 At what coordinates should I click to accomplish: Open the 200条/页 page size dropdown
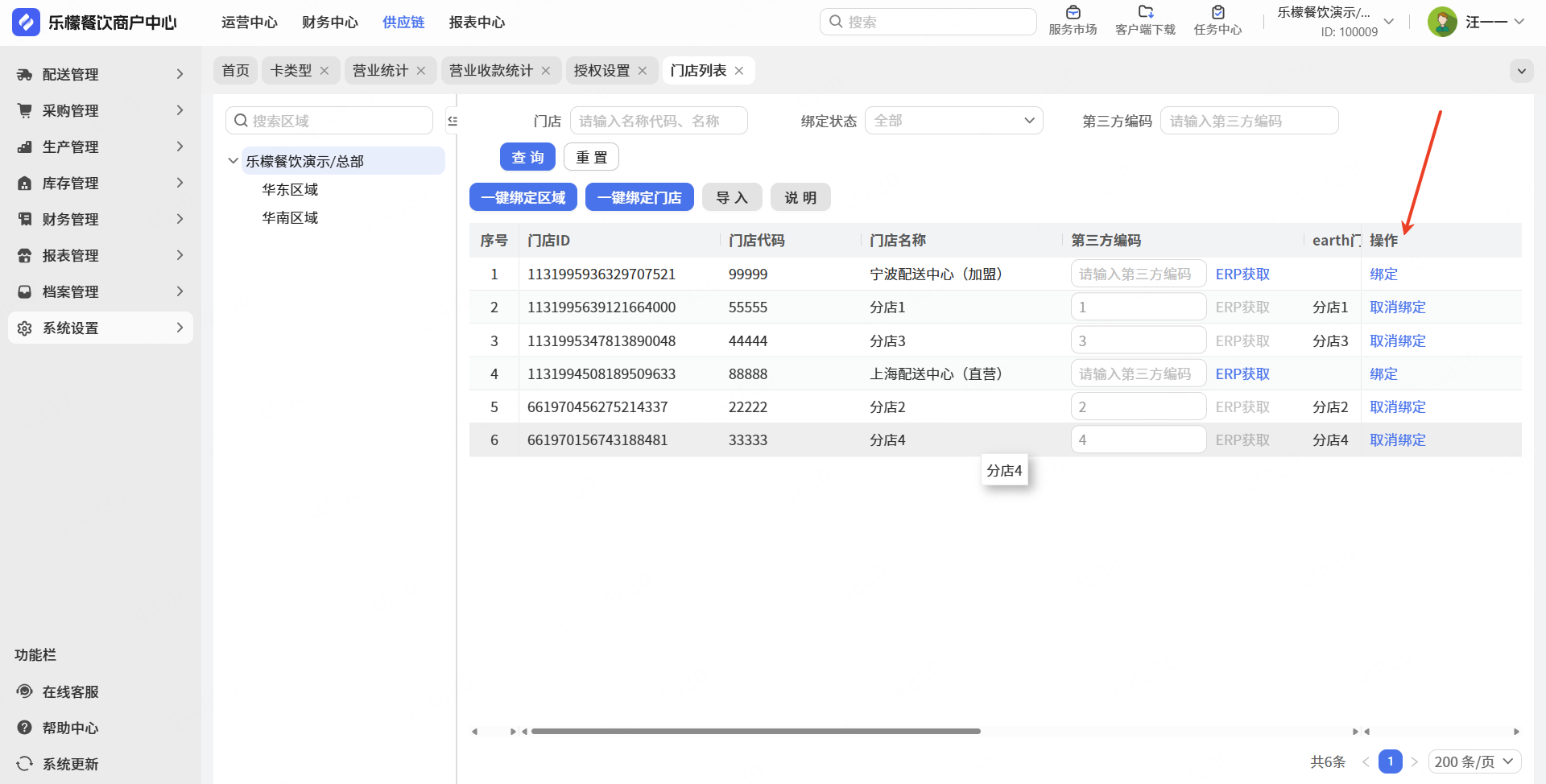[x=1475, y=761]
